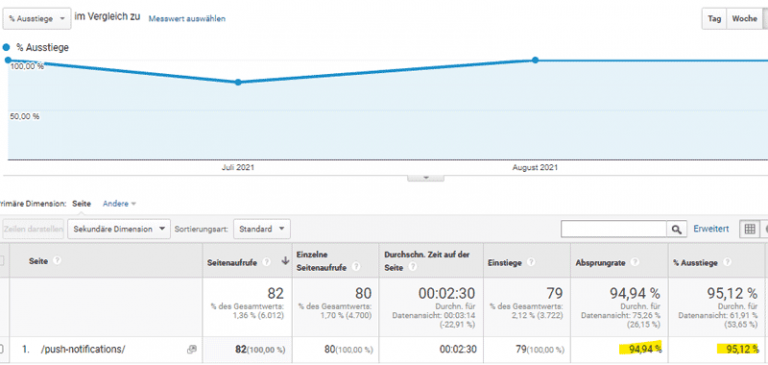The height and width of the screenshot is (365, 768).
Task: Click the Erweitert filter link
Action: click(711, 229)
